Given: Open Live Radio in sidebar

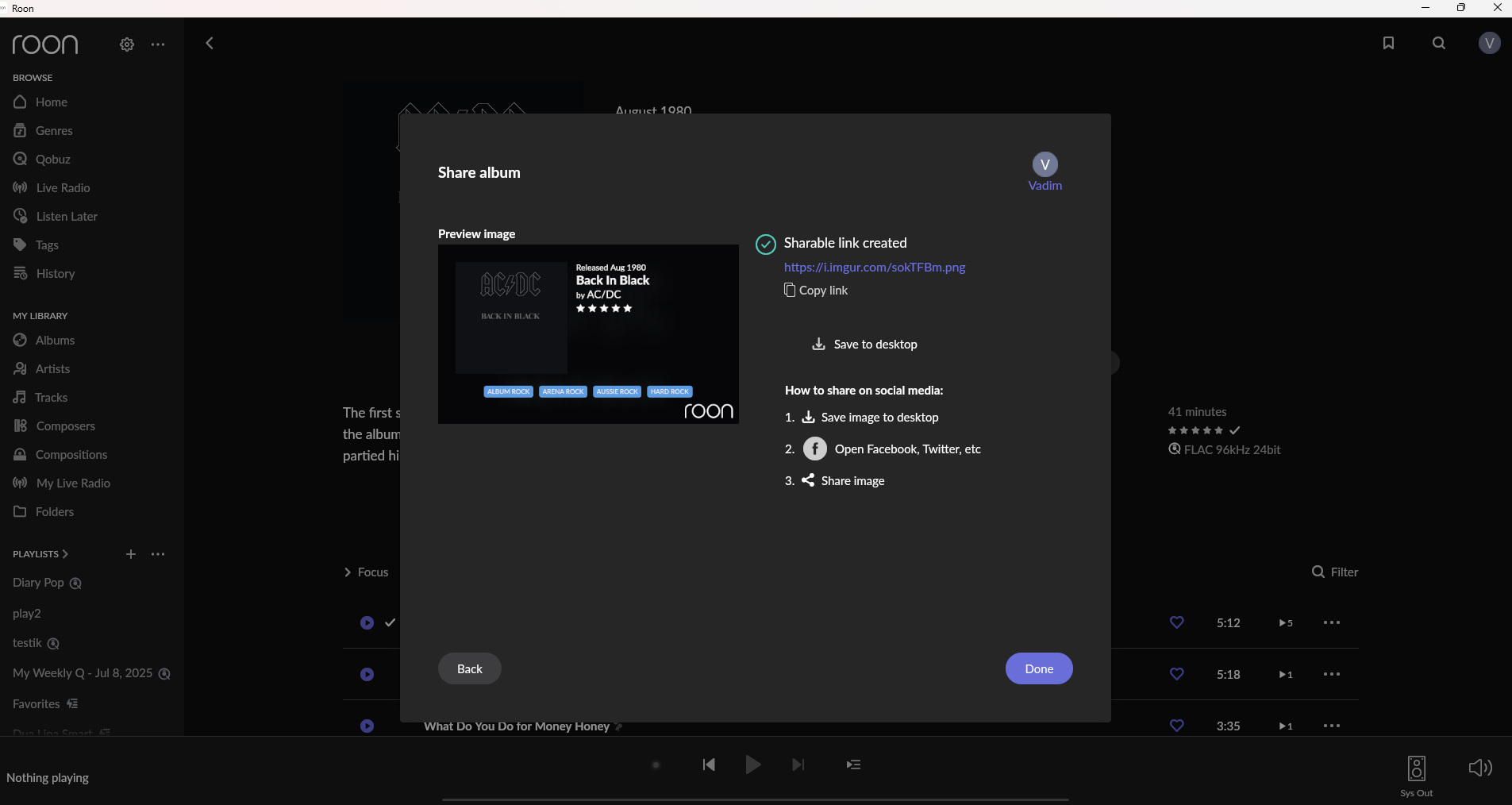Looking at the screenshot, I should click(x=63, y=188).
